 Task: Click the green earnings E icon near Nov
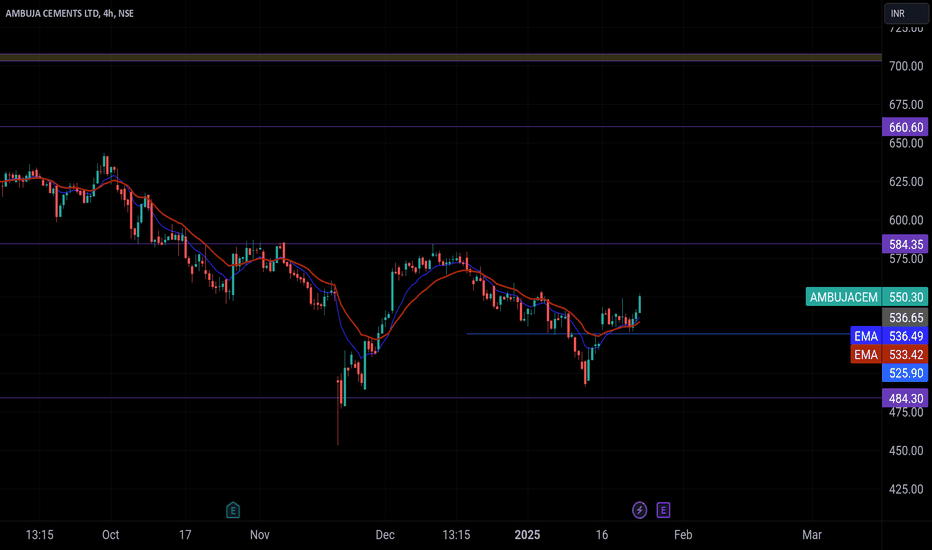click(x=233, y=510)
